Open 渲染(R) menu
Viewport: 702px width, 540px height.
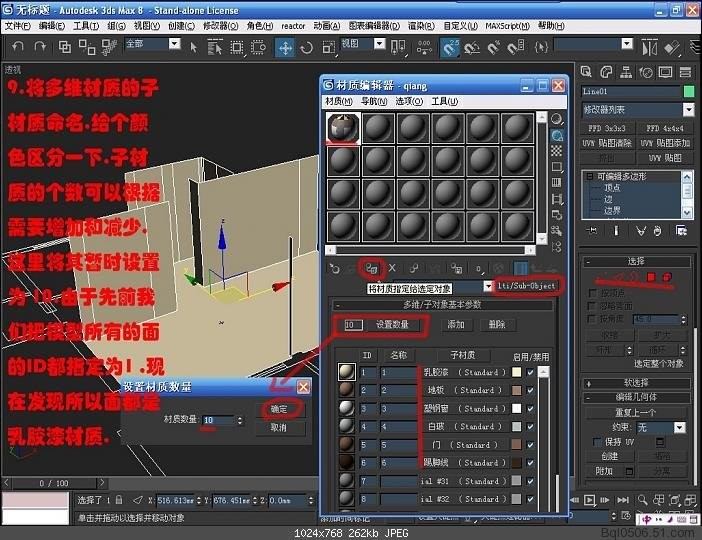point(421,26)
